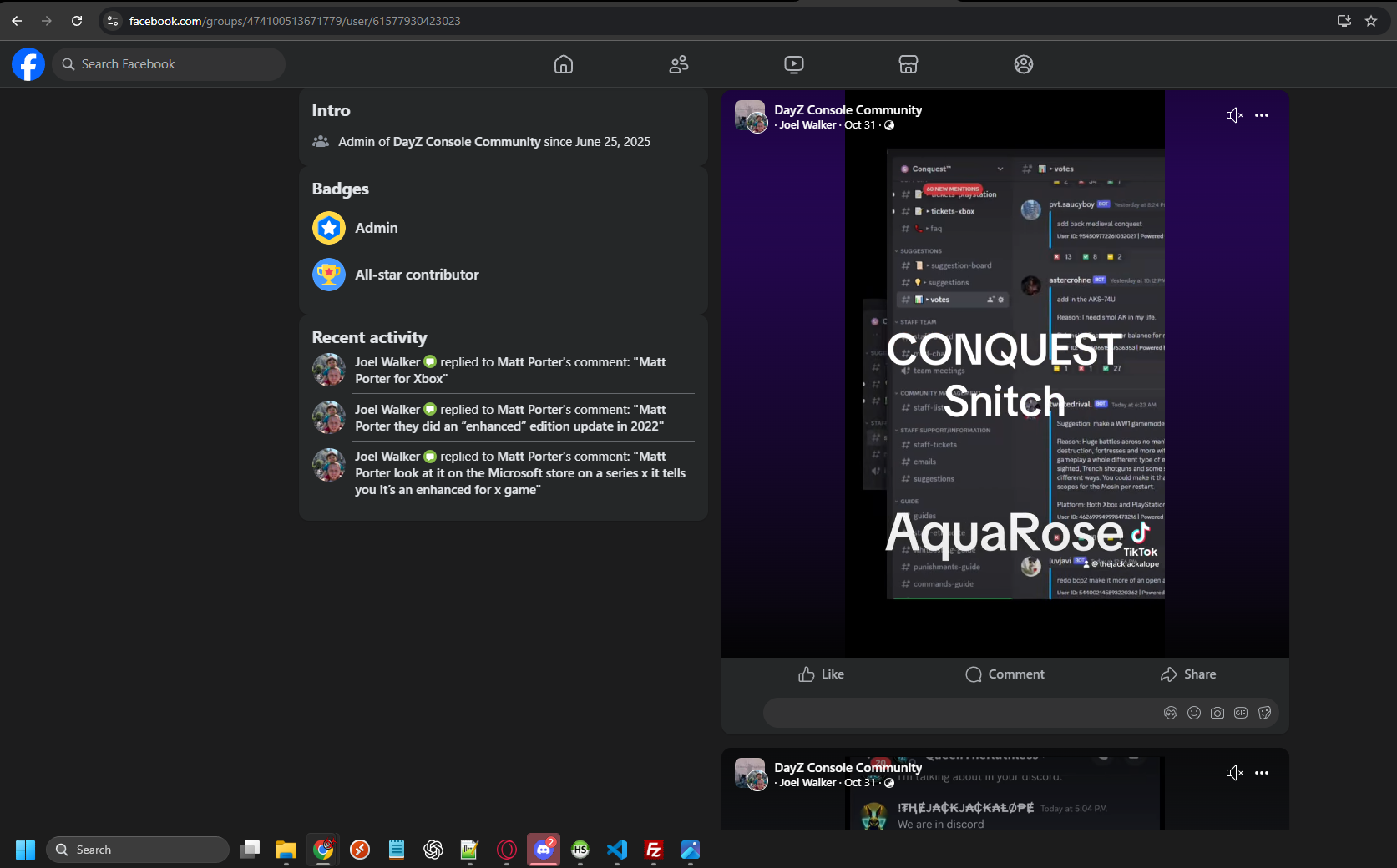The height and width of the screenshot is (868, 1397).
Task: Open Visual Studio Code from taskbar
Action: click(x=617, y=850)
